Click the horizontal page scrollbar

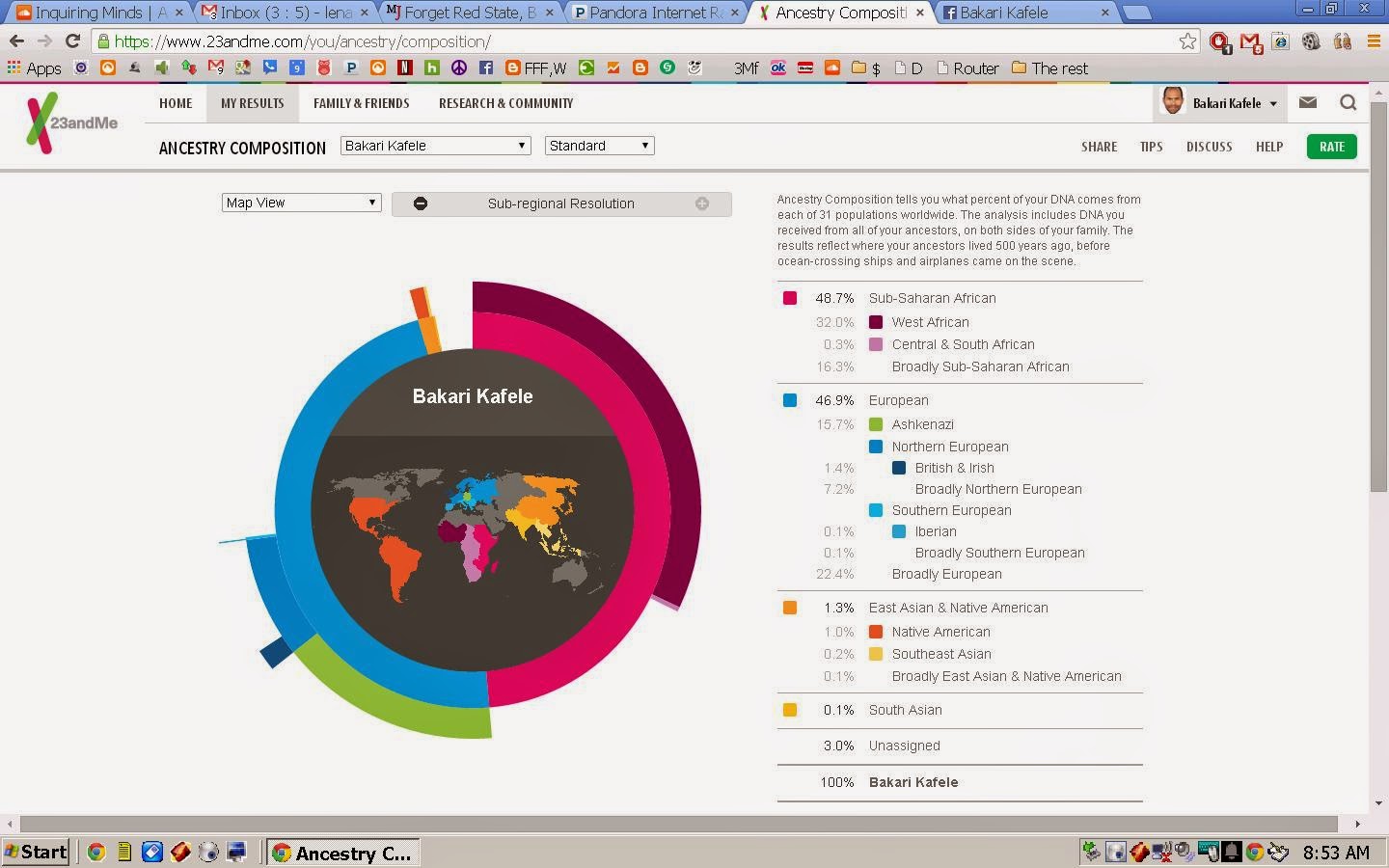coord(679,824)
